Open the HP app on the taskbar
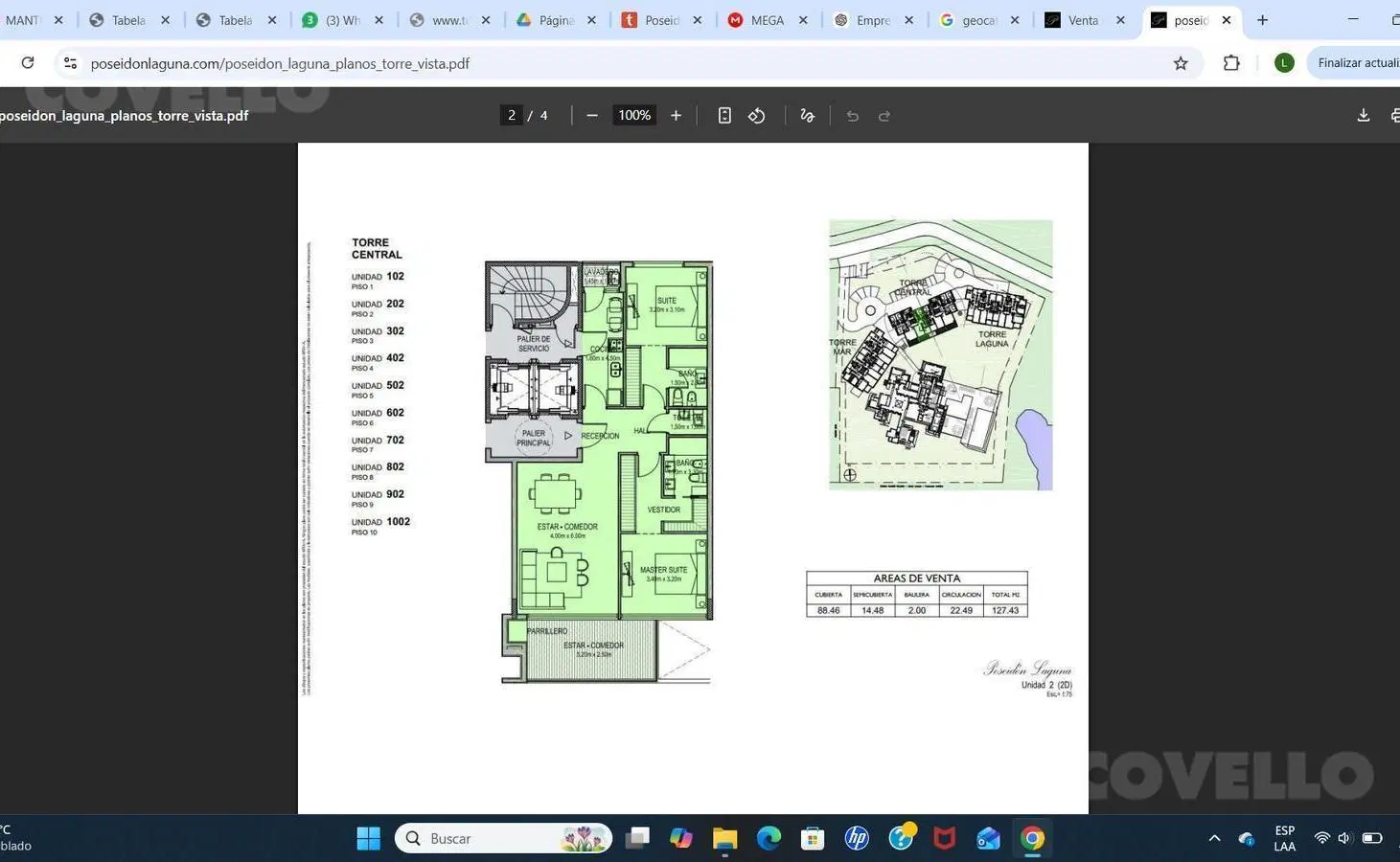Image resolution: width=1400 pixels, height=862 pixels. (x=857, y=838)
